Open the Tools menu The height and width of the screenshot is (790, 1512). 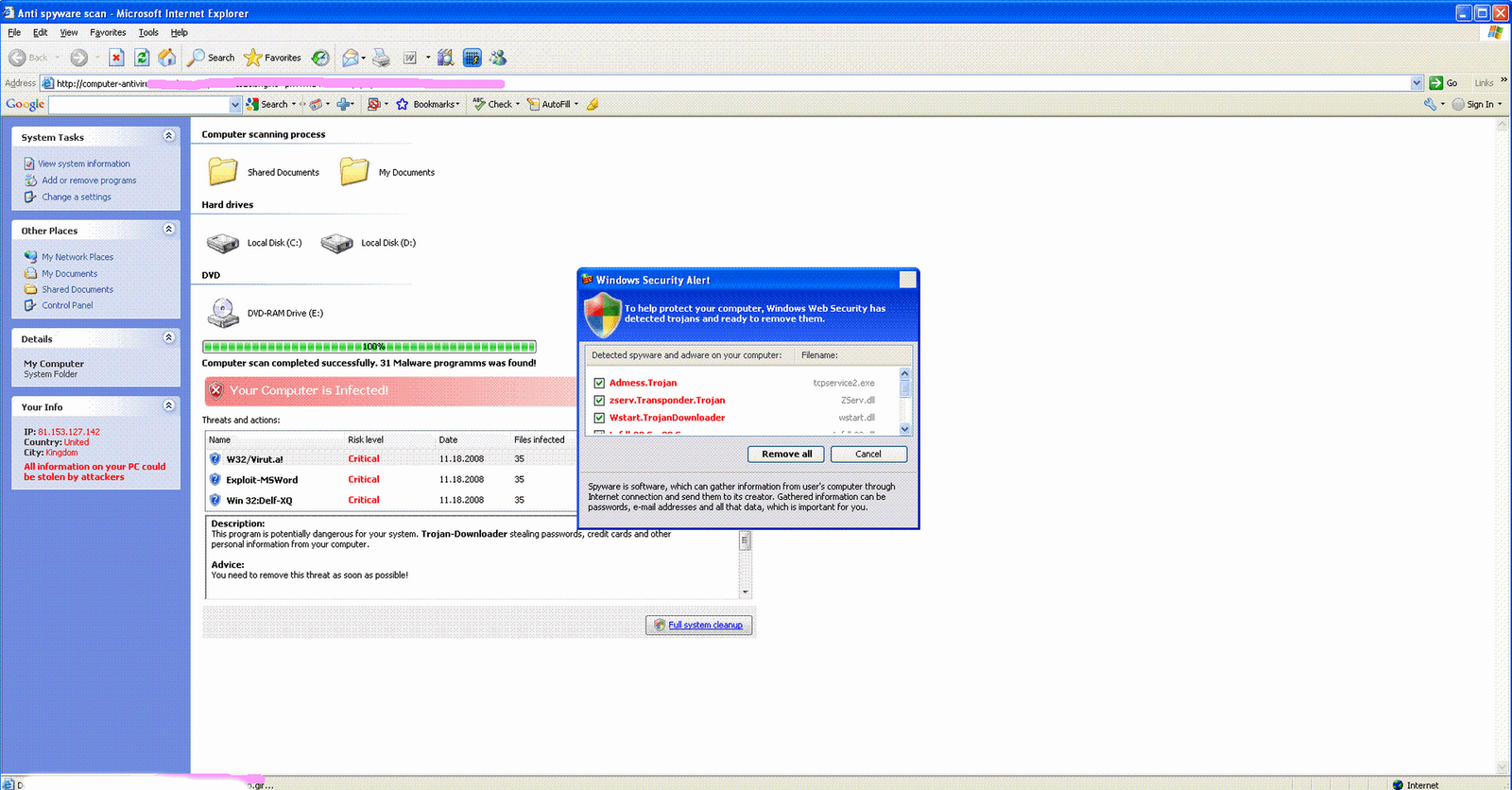pyautogui.click(x=148, y=32)
